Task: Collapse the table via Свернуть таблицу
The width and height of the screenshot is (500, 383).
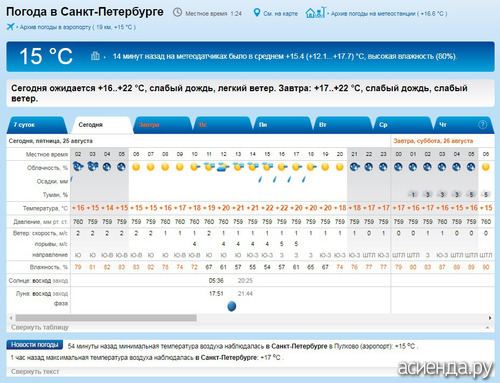Action: 40,327
